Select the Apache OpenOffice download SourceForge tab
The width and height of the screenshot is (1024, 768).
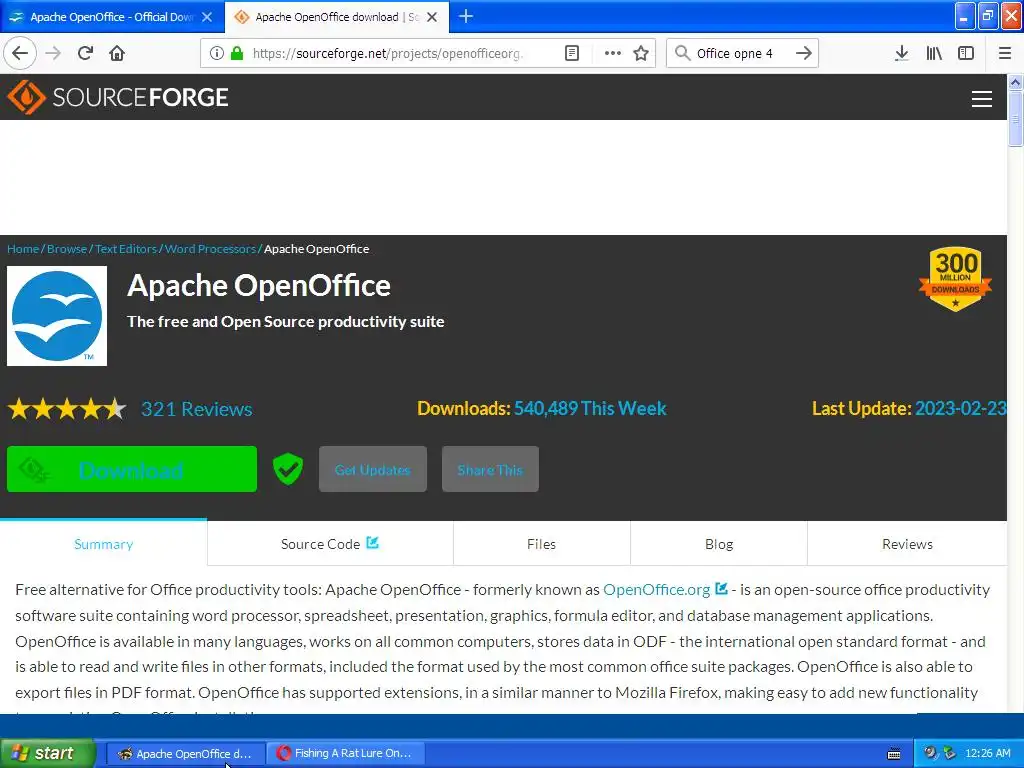click(x=336, y=17)
